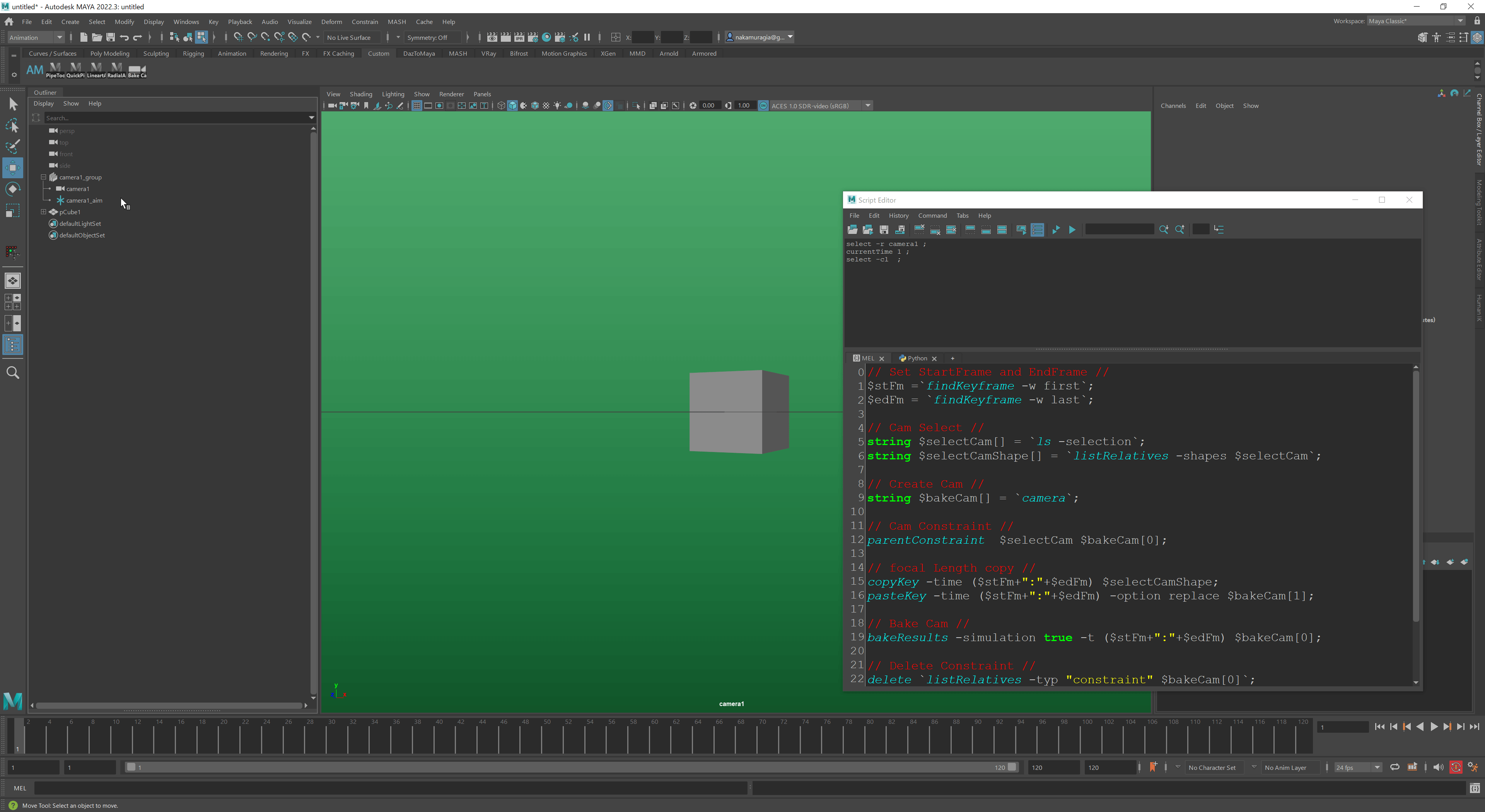Screen dimensions: 1485x812
Task: Click the Clear History icon in Script Editor
Action: 920,229
